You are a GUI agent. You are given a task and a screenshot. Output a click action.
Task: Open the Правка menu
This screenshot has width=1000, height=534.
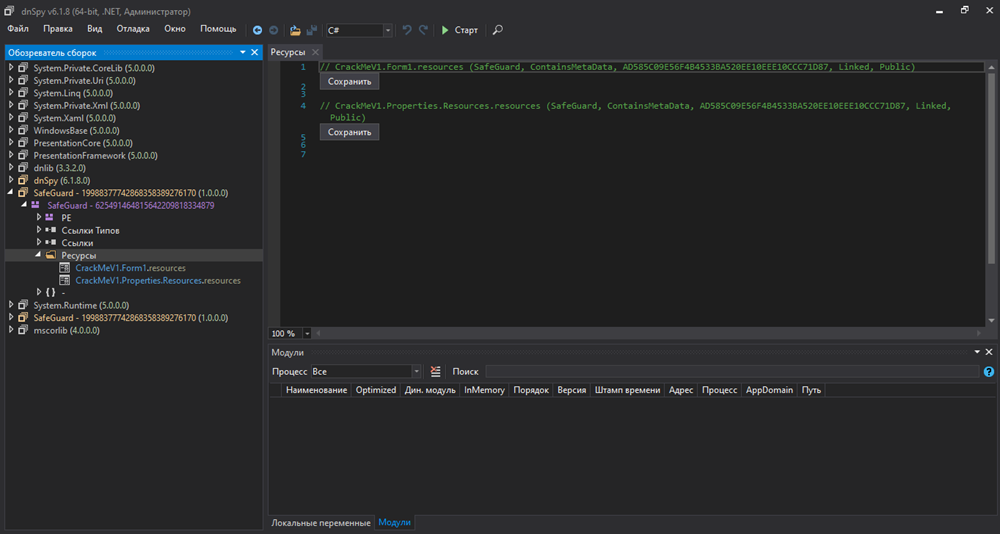pyautogui.click(x=58, y=29)
